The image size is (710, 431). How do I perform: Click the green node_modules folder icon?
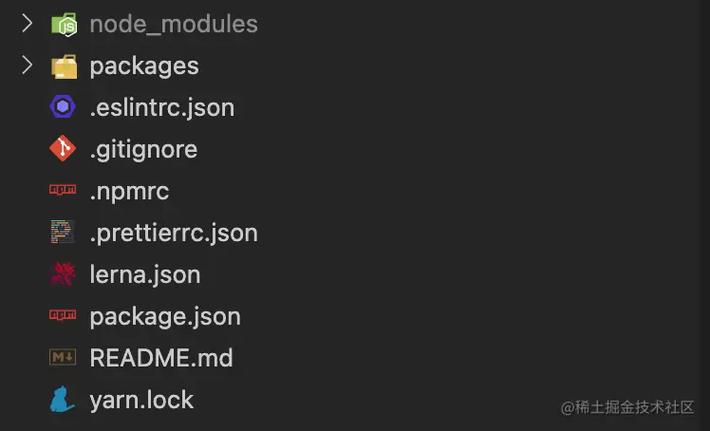[x=64, y=24]
